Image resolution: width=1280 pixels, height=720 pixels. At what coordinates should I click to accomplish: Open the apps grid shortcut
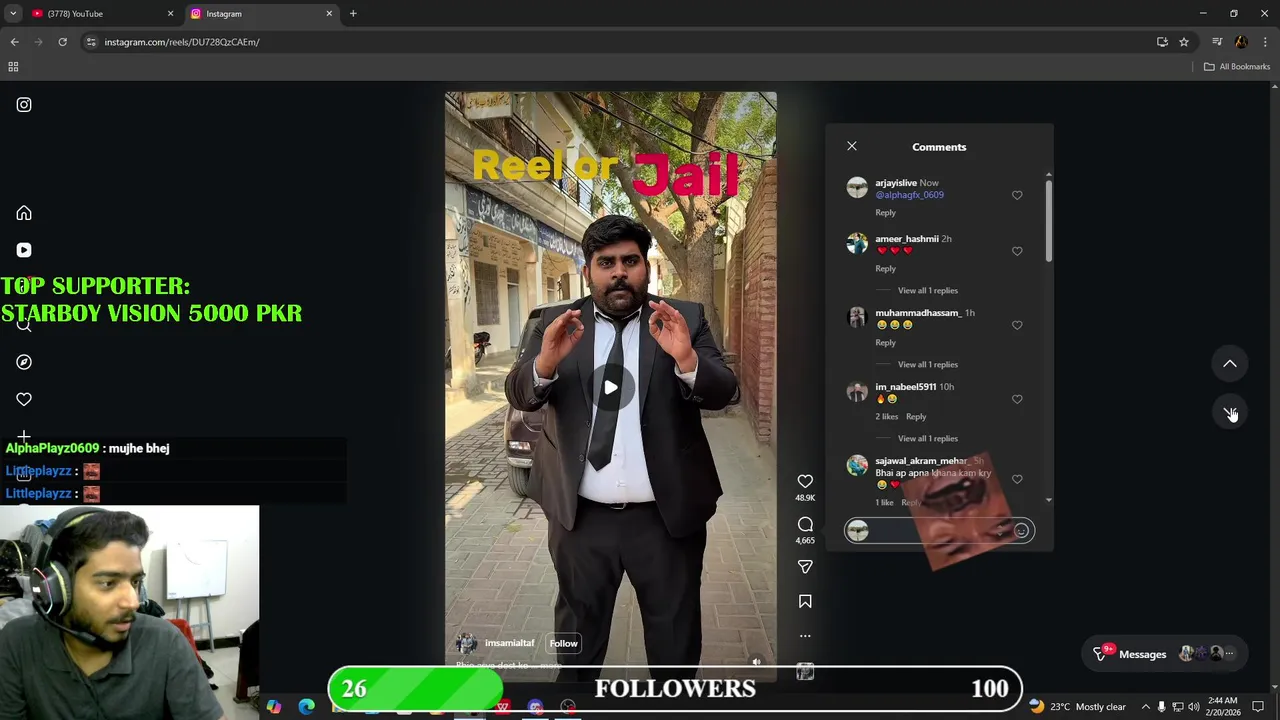click(x=13, y=67)
